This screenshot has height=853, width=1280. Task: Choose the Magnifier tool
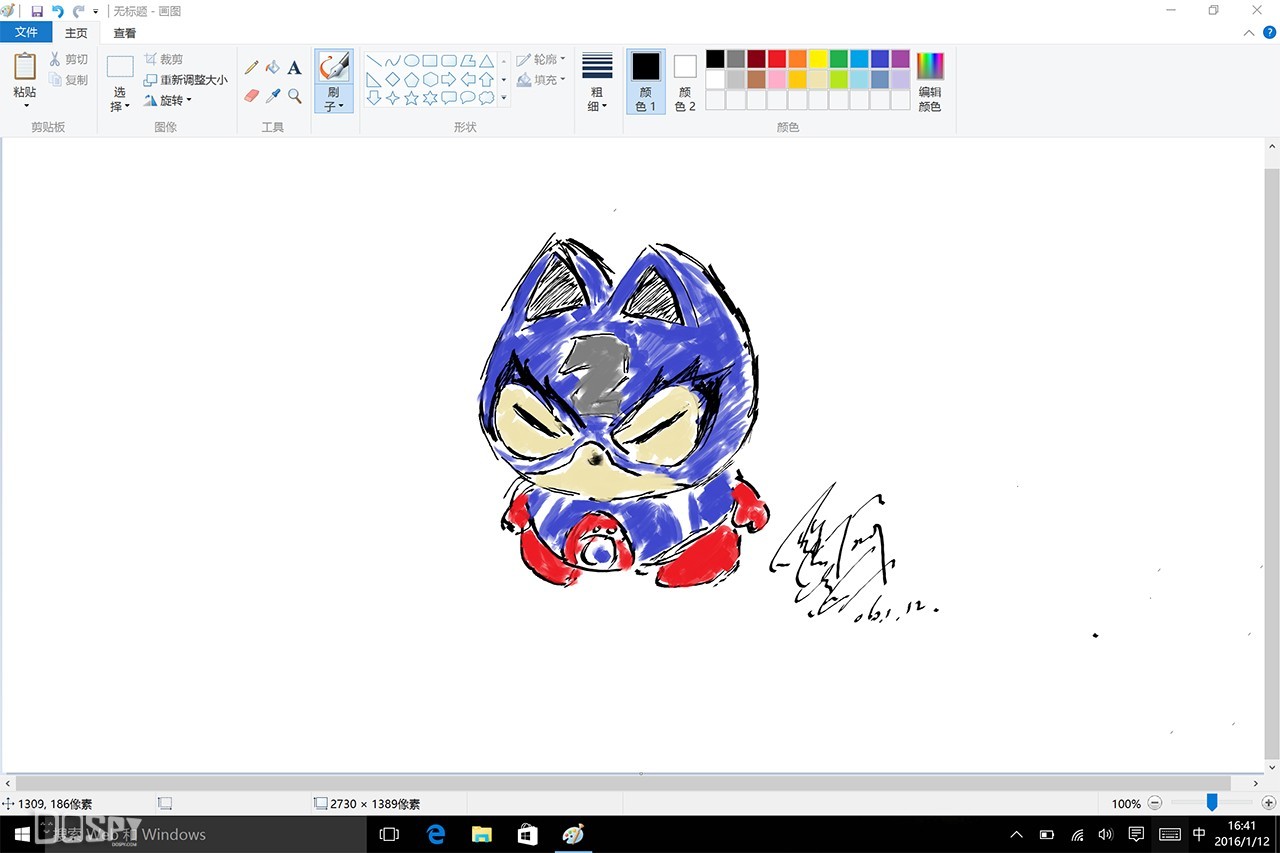click(294, 96)
